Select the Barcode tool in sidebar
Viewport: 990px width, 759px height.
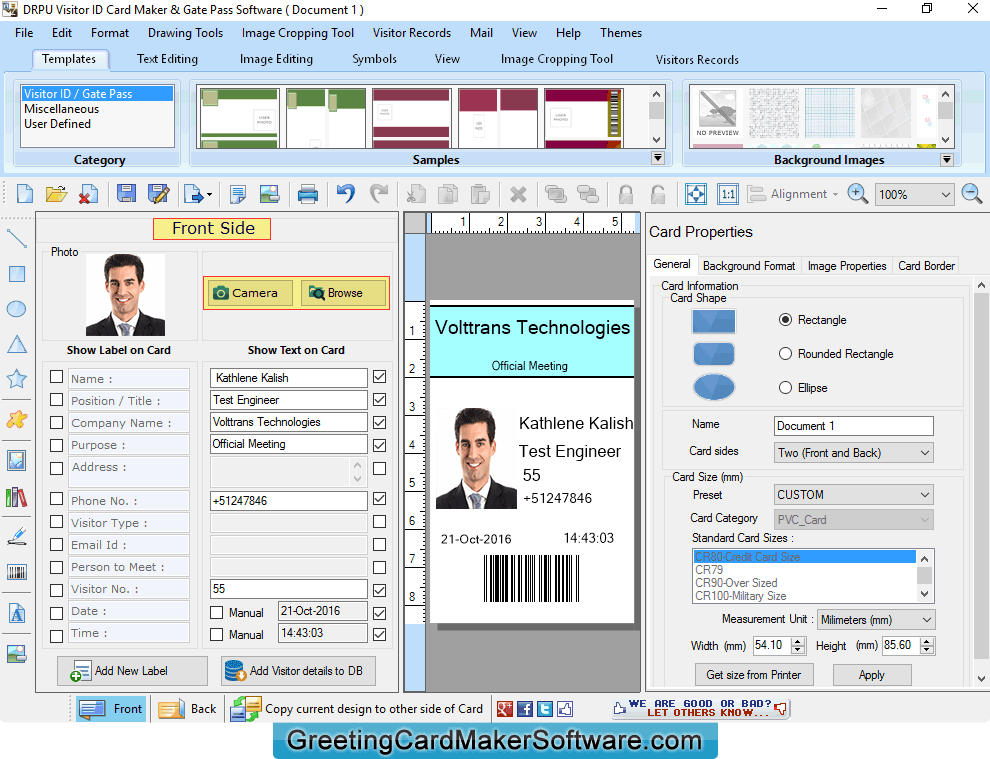pos(16,573)
